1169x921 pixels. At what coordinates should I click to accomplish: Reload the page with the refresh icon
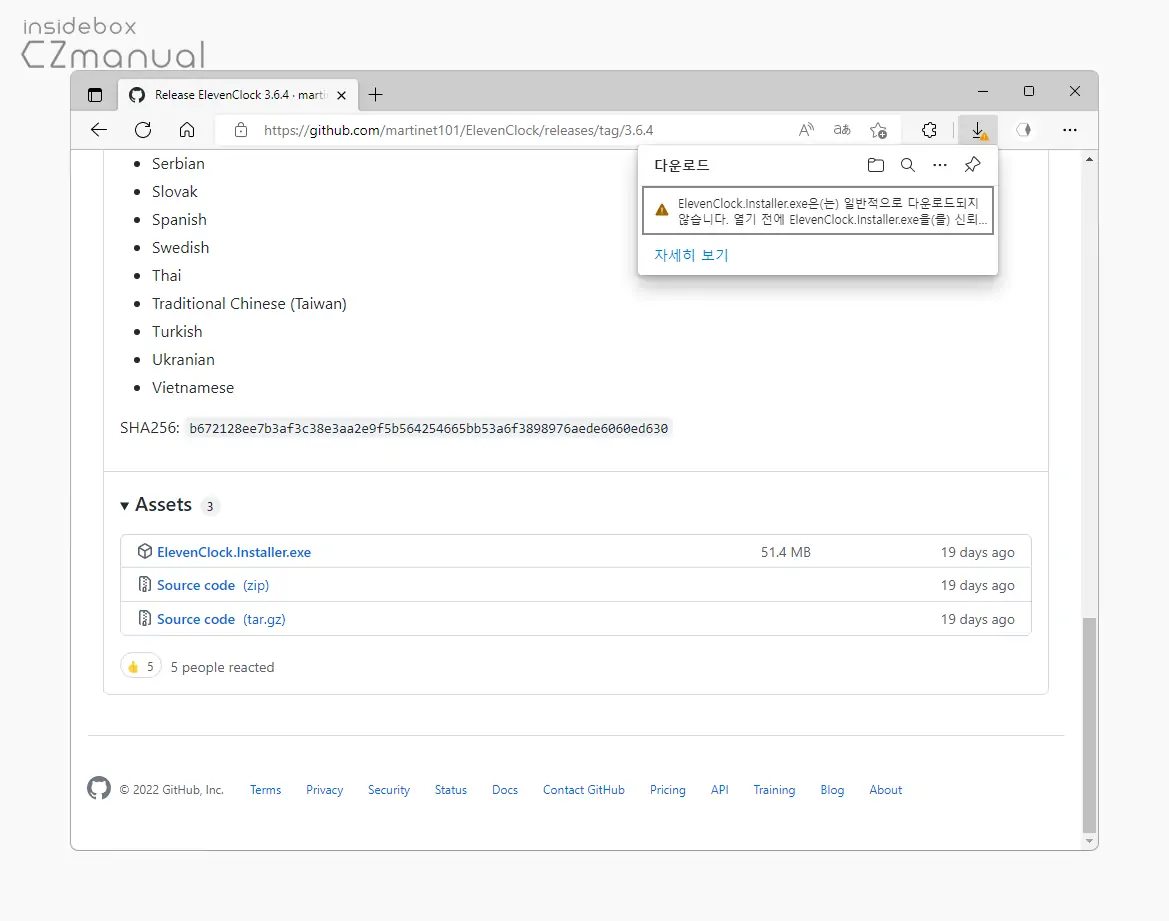point(143,130)
